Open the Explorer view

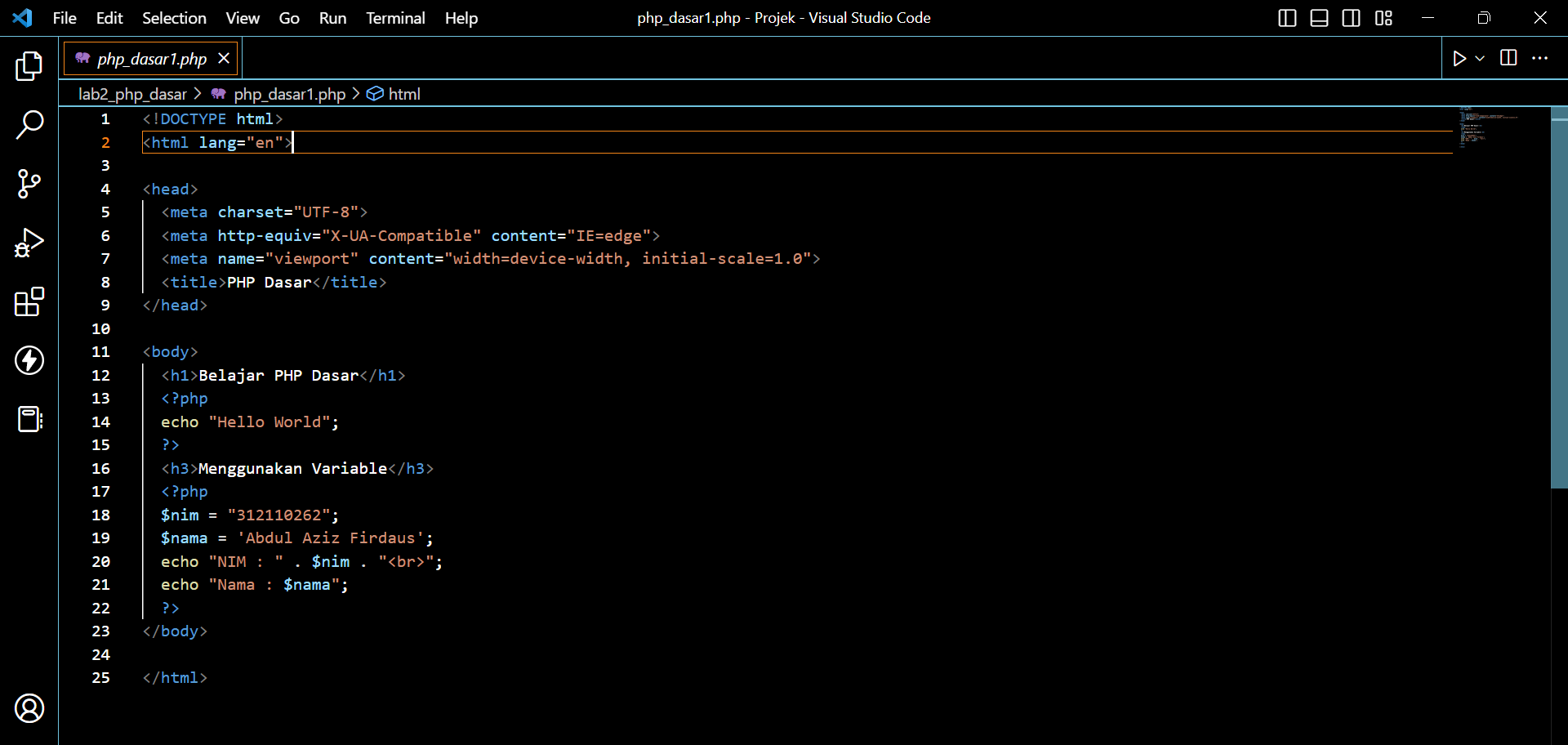pyautogui.click(x=29, y=66)
